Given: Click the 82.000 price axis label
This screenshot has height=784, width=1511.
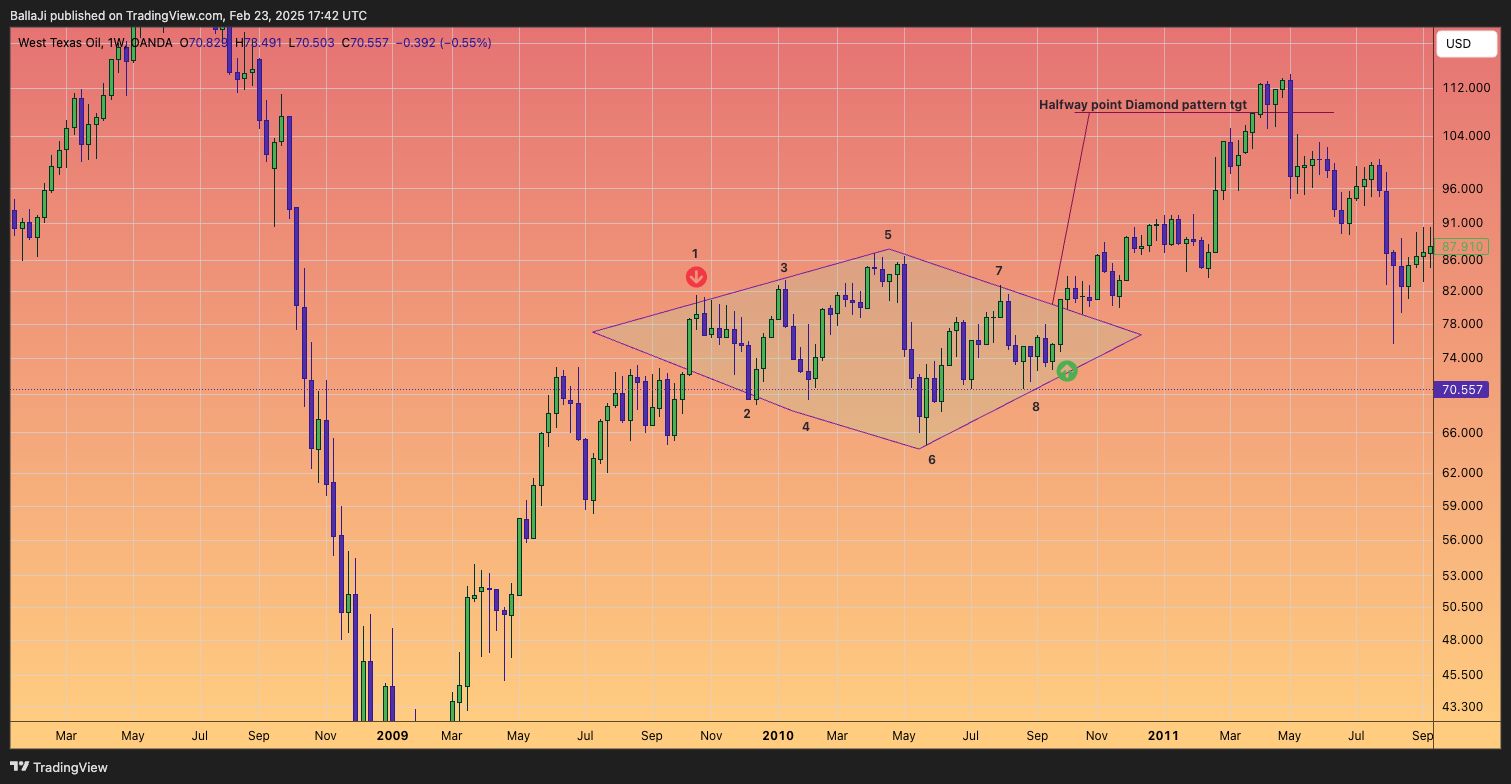Looking at the screenshot, I should (x=1463, y=291).
